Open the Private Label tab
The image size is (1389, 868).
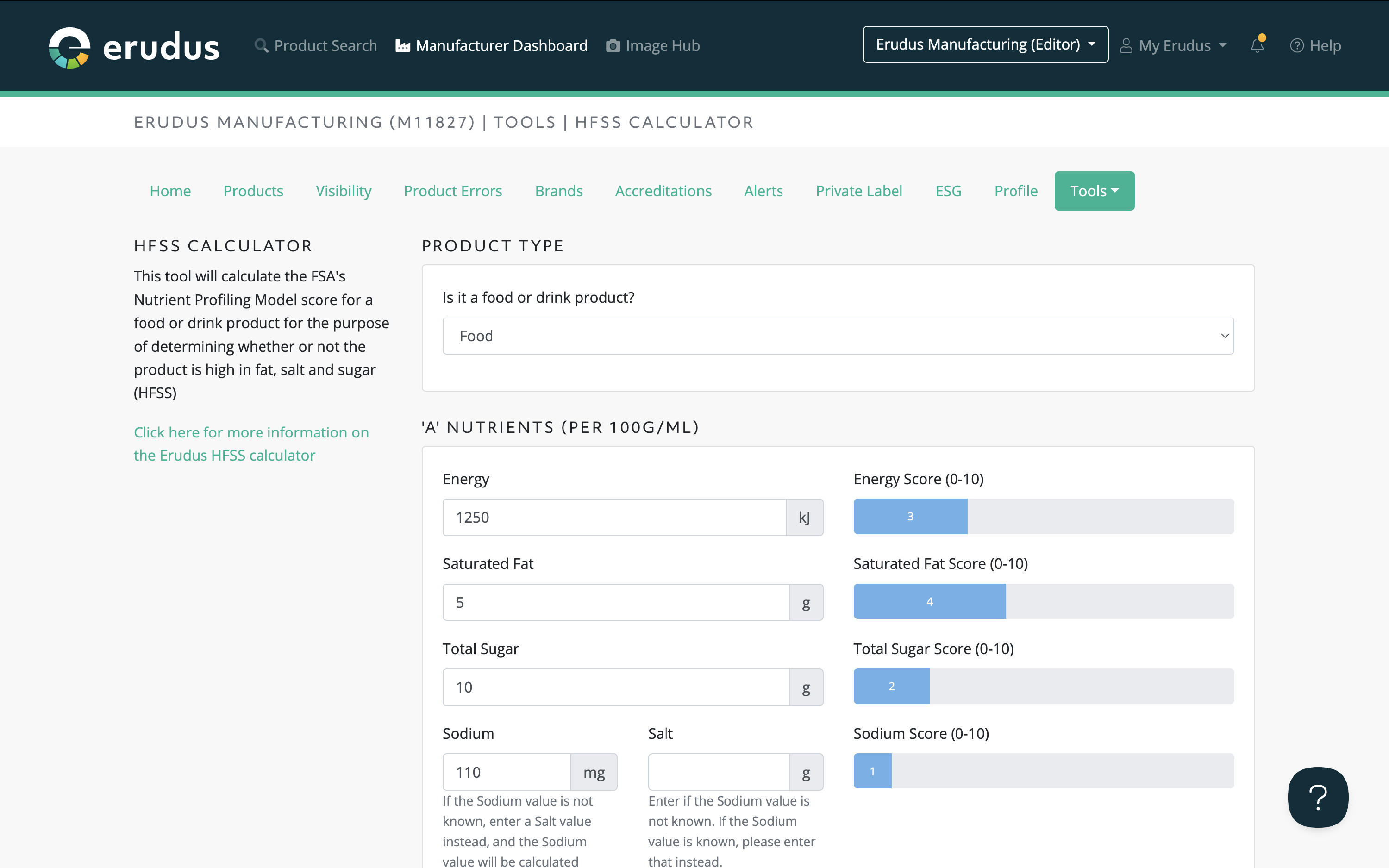click(859, 191)
